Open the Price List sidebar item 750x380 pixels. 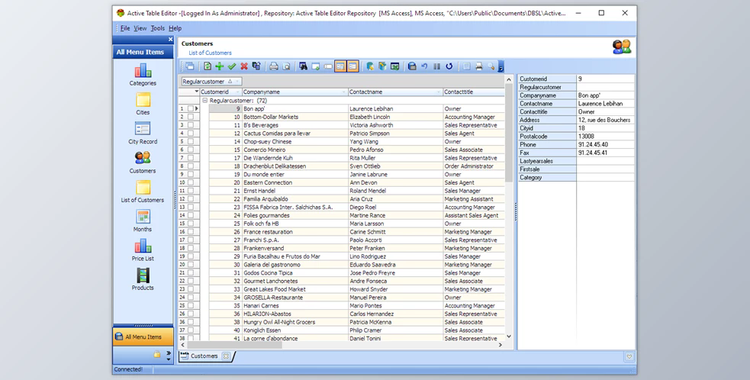coord(143,250)
